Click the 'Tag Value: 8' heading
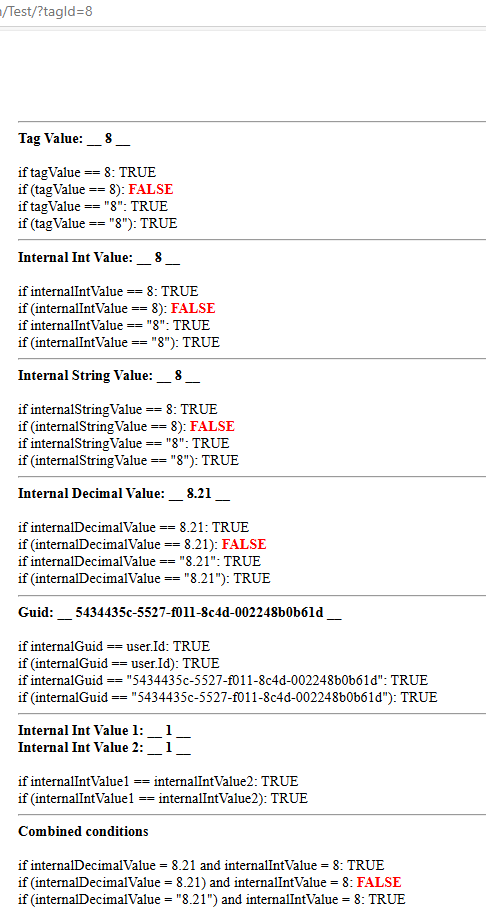486x917 pixels. click(74, 139)
